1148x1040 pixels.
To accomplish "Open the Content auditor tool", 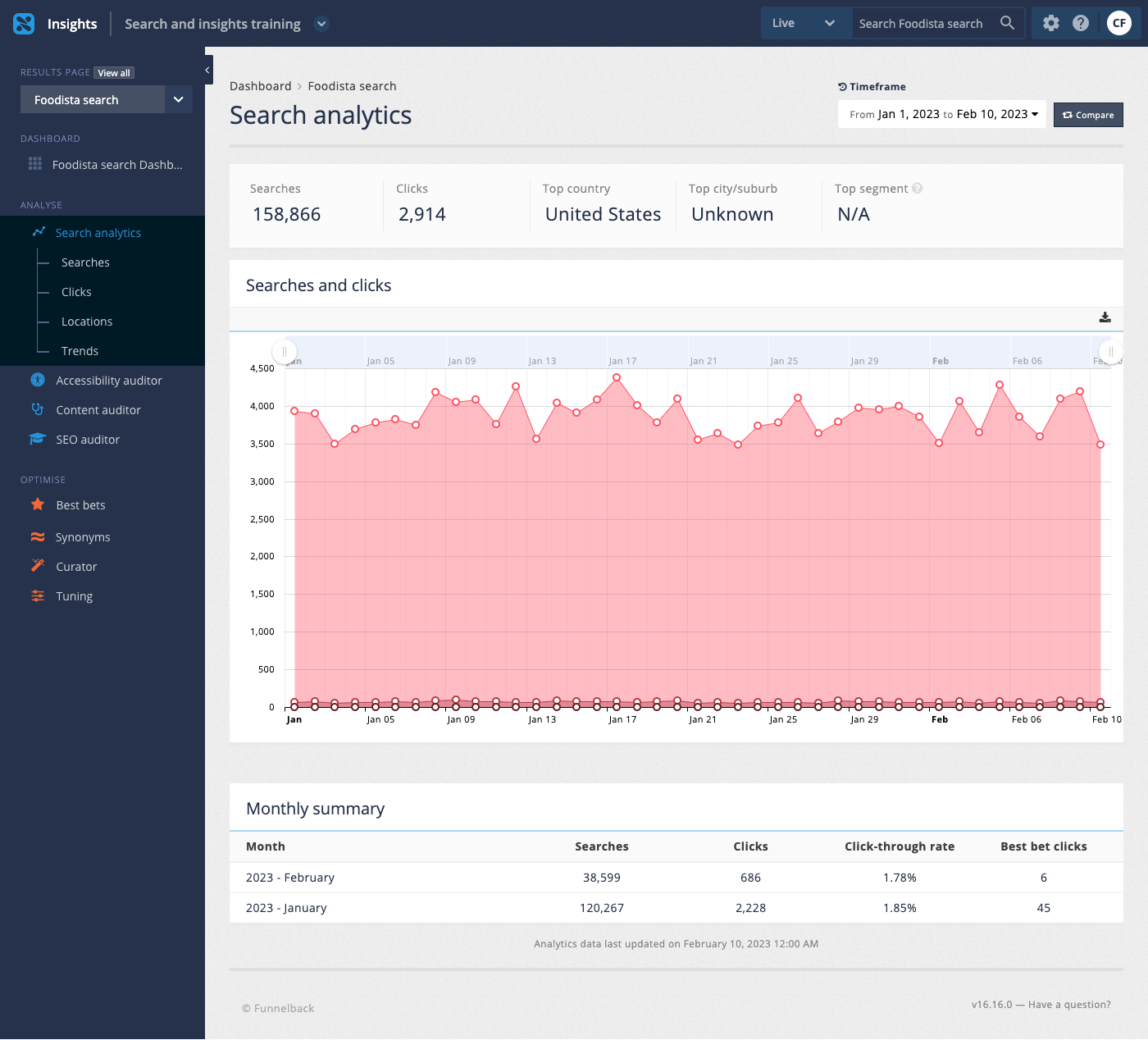I will point(96,409).
